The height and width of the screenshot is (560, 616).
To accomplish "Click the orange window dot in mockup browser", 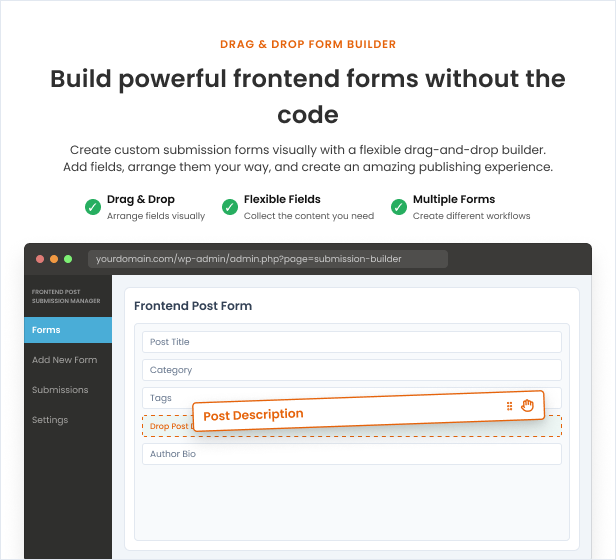I will pos(54,259).
